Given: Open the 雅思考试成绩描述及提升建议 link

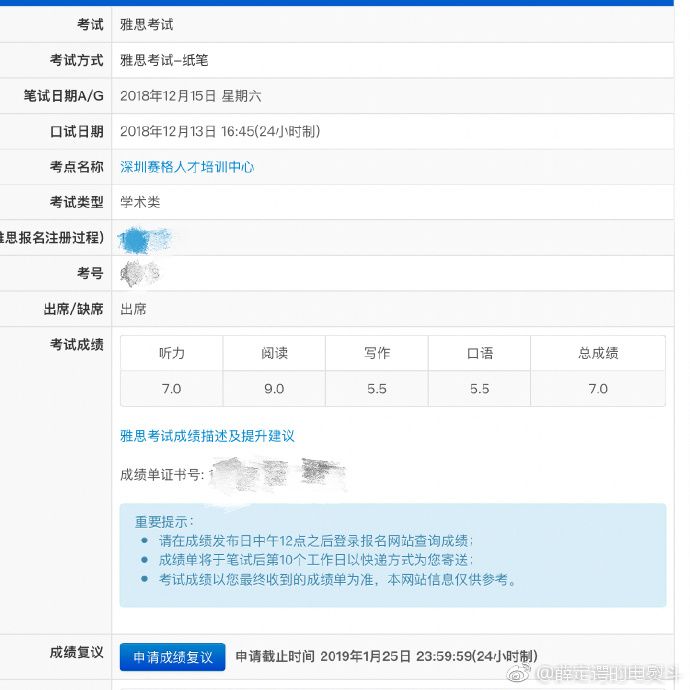Looking at the screenshot, I should pos(207,436).
